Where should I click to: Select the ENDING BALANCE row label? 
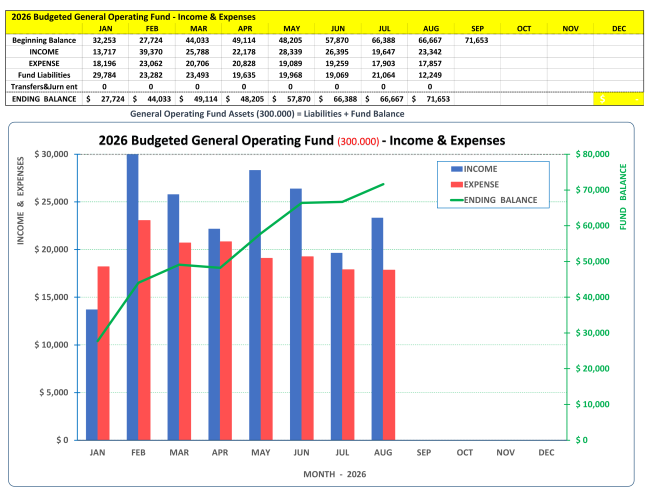(44, 99)
